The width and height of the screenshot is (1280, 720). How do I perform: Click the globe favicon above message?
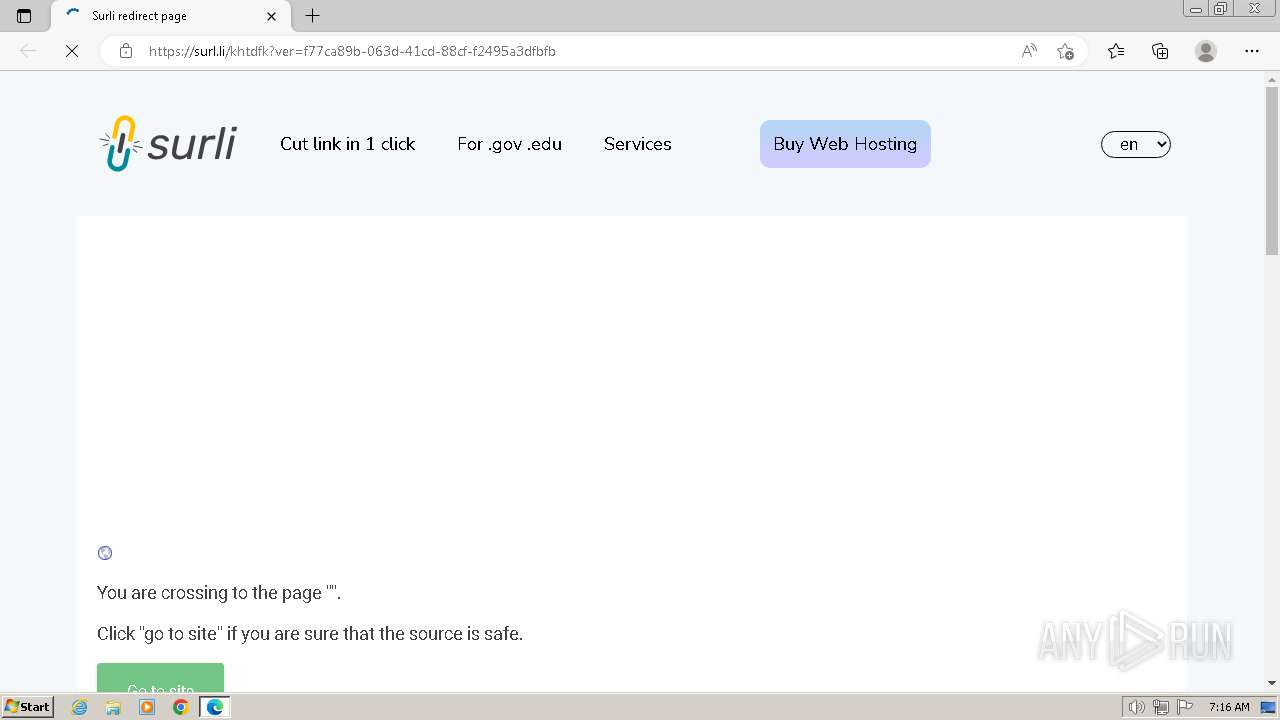pos(105,553)
